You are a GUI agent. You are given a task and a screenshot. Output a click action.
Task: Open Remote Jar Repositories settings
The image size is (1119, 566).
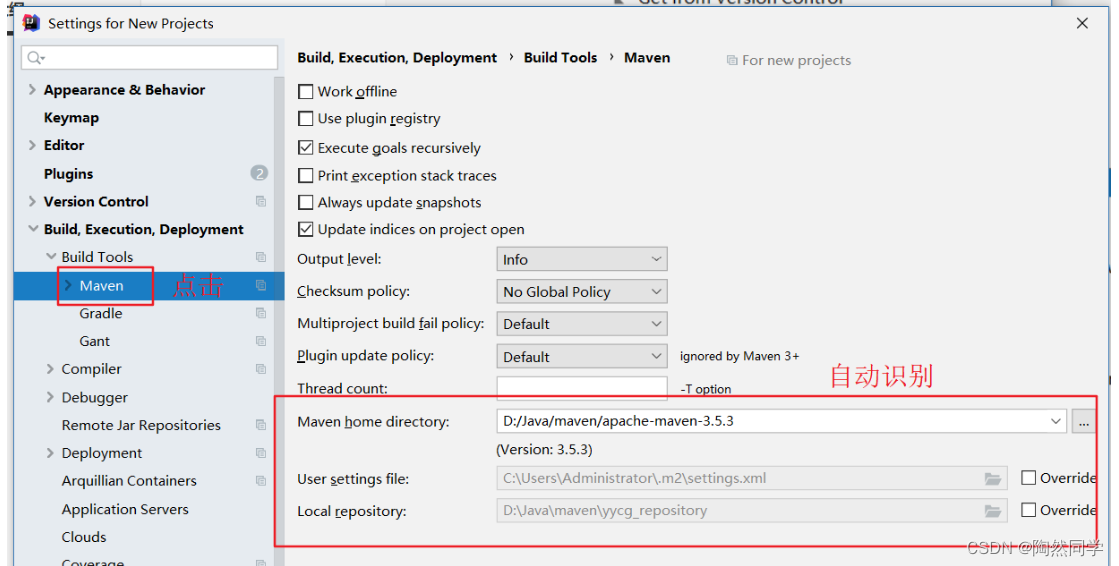click(141, 425)
